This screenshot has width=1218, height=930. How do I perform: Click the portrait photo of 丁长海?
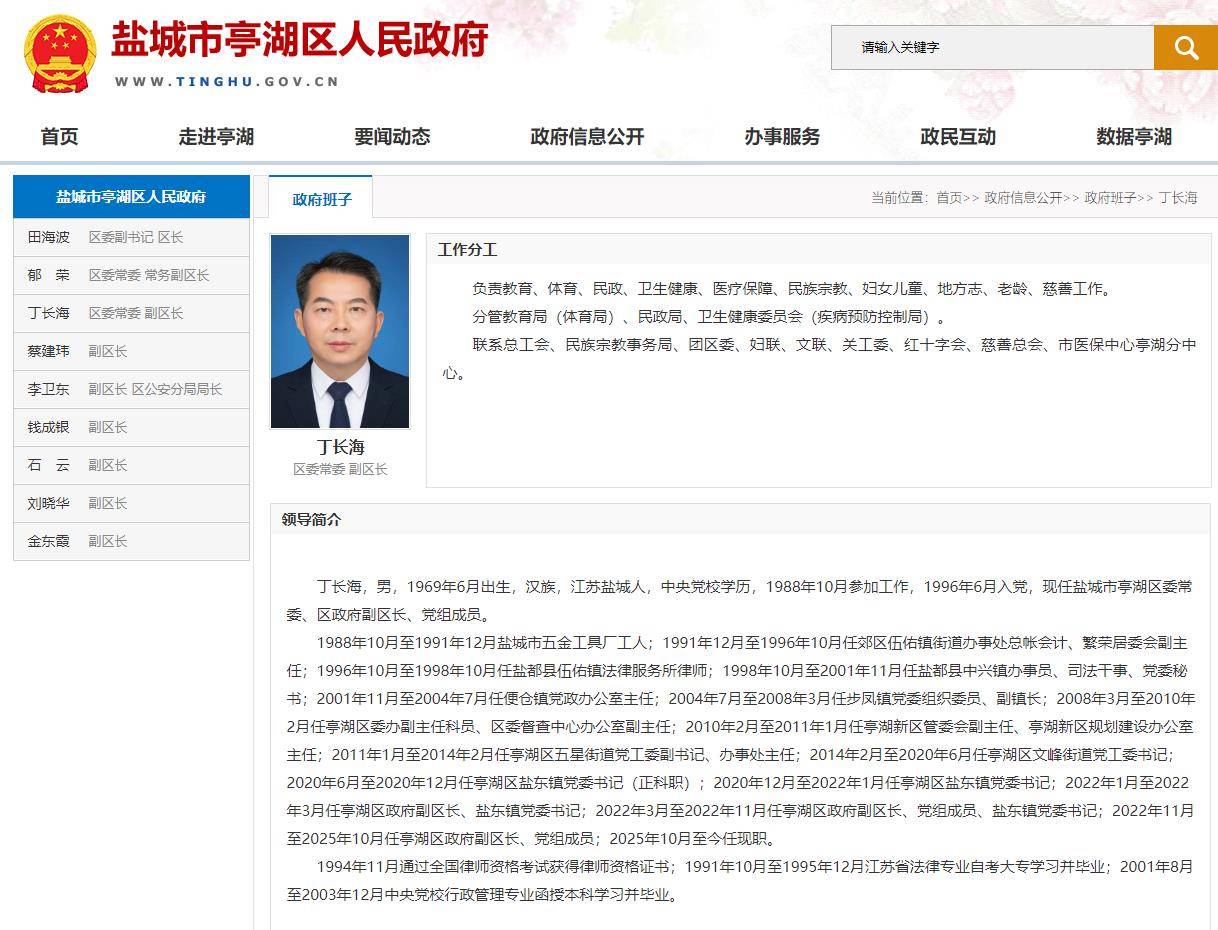[340, 332]
